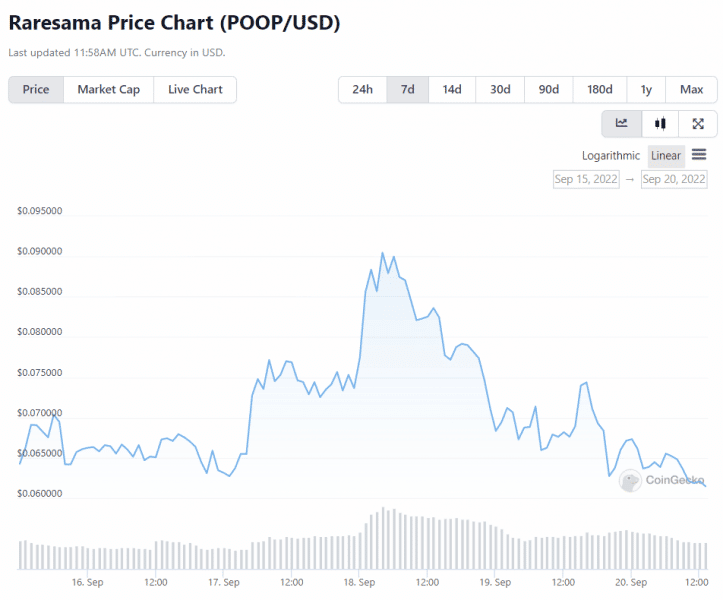Select the 24h time range
Image resolution: width=723 pixels, height=600 pixels.
pyautogui.click(x=362, y=89)
